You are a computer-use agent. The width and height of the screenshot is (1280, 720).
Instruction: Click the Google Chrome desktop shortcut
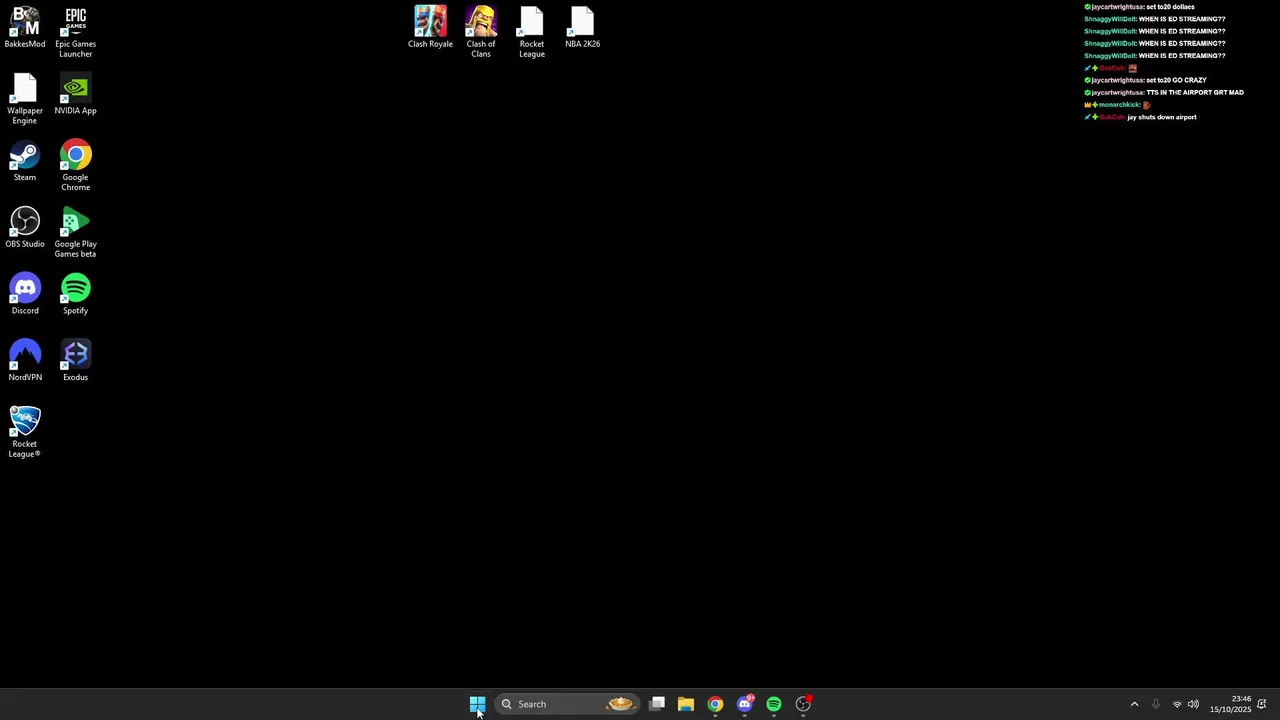pyautogui.click(x=75, y=166)
